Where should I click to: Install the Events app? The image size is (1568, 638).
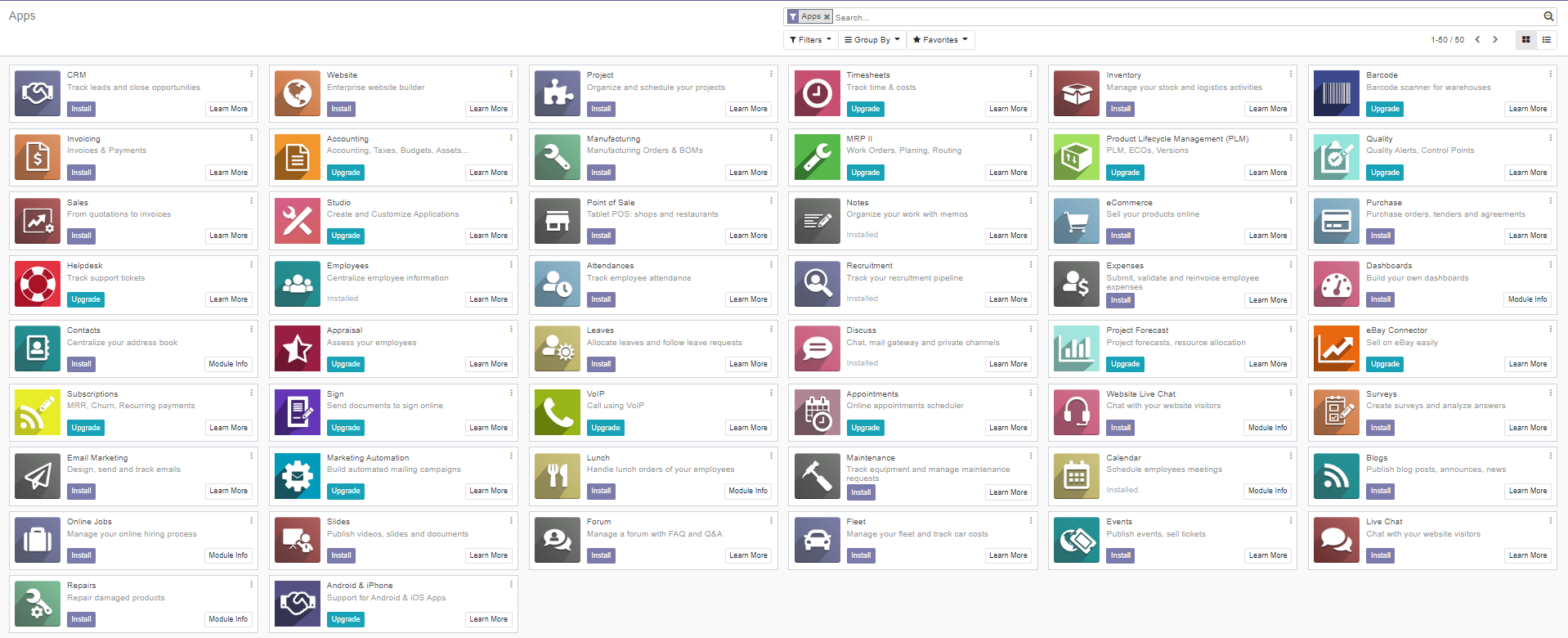tap(1121, 555)
